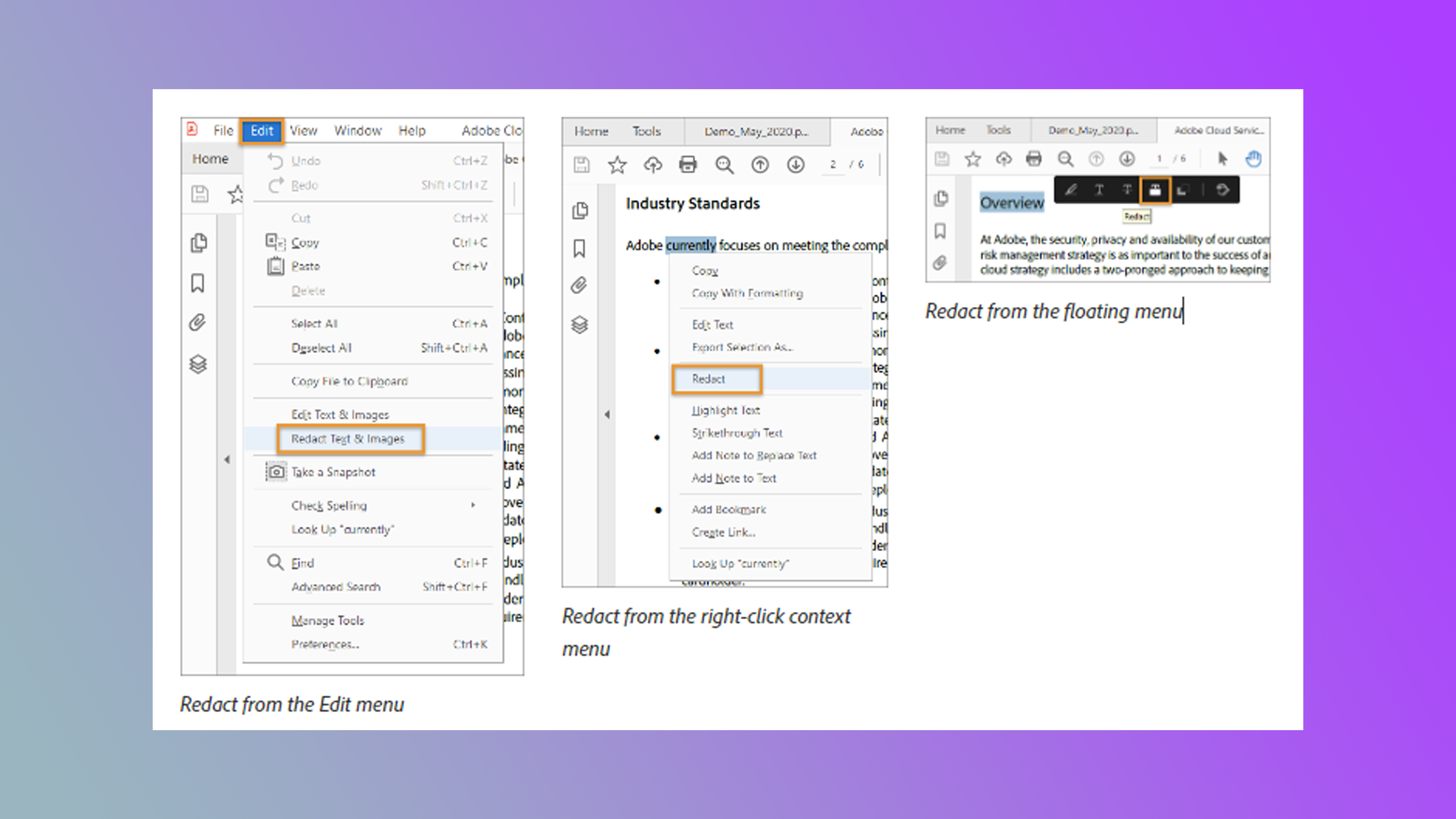Viewport: 1456px width, 819px height.
Task: Share the file via the cloud upload icon
Action: (x=653, y=165)
